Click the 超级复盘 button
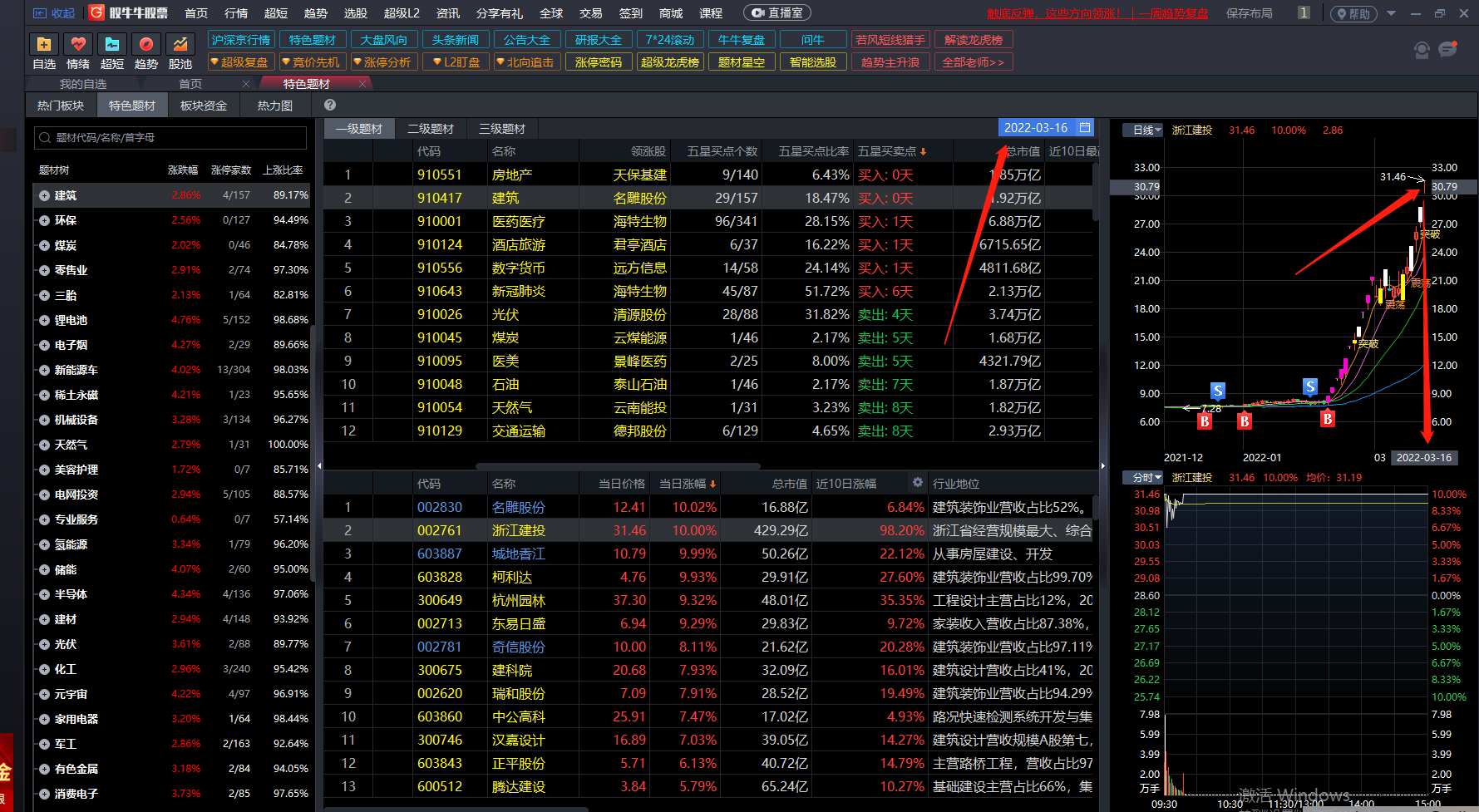Image resolution: width=1479 pixels, height=812 pixels. [x=241, y=62]
